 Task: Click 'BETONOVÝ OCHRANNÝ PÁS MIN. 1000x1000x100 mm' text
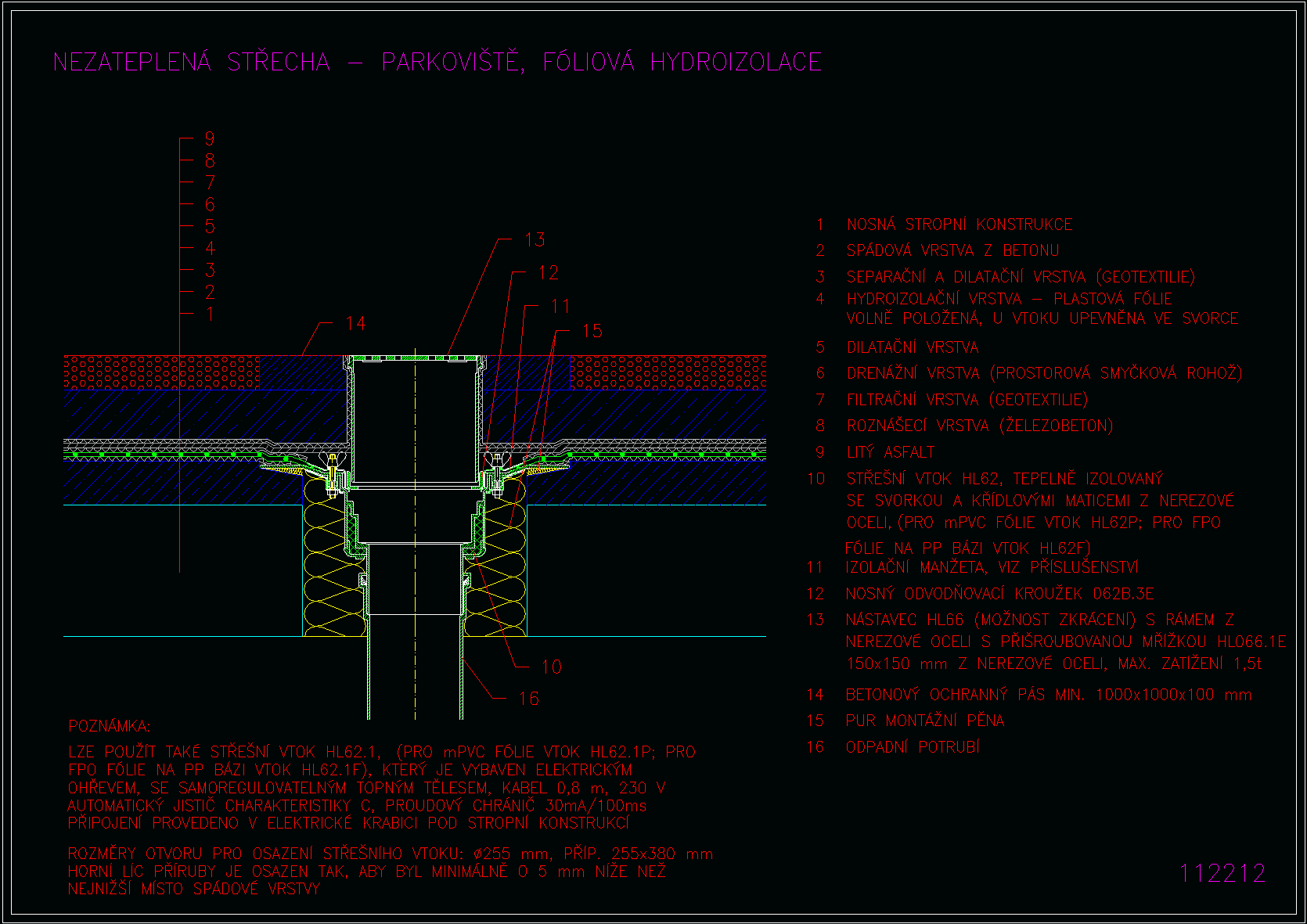(1049, 695)
